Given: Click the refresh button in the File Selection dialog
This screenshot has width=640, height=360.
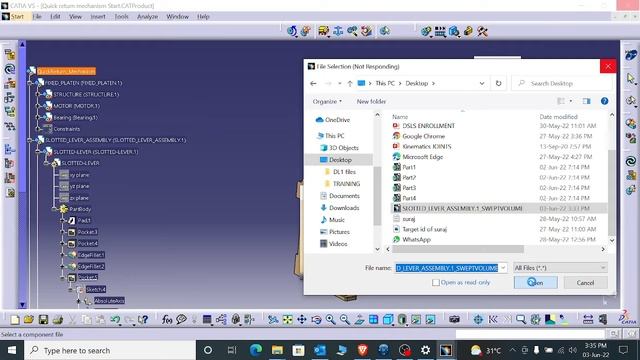Looking at the screenshot, I should tap(498, 83).
